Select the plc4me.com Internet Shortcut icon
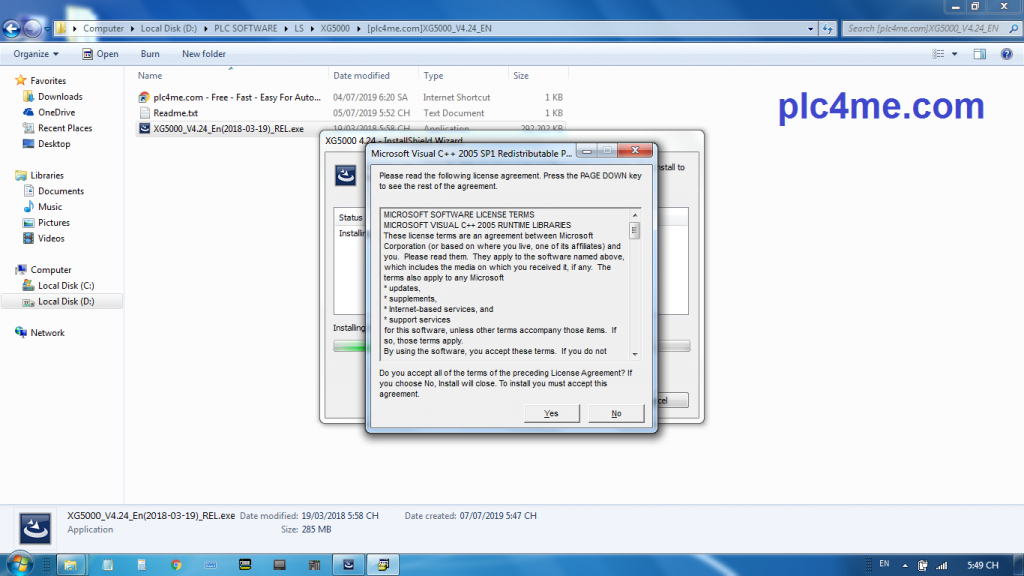The height and width of the screenshot is (576, 1024). click(145, 97)
